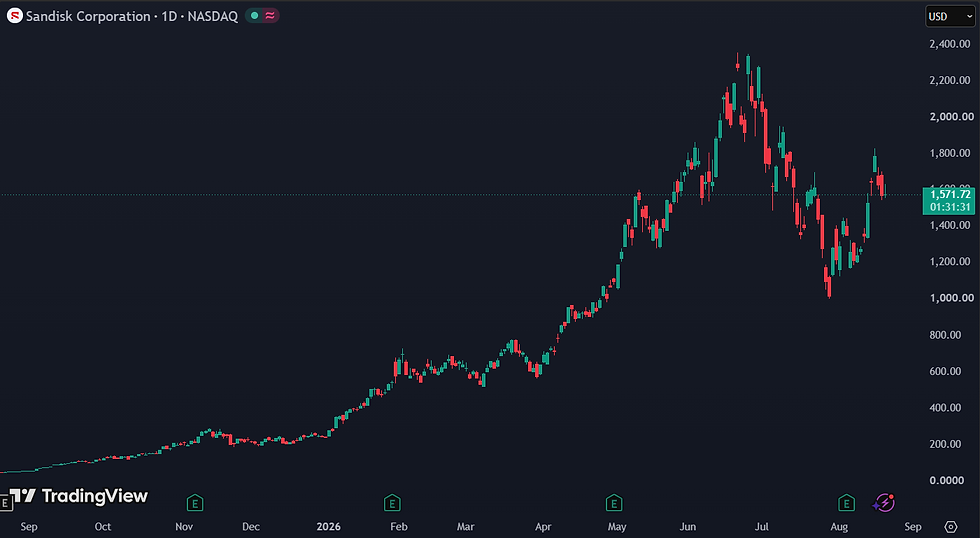Open the earnings E marker near Feb
The height and width of the screenshot is (538, 980).
coord(392,502)
